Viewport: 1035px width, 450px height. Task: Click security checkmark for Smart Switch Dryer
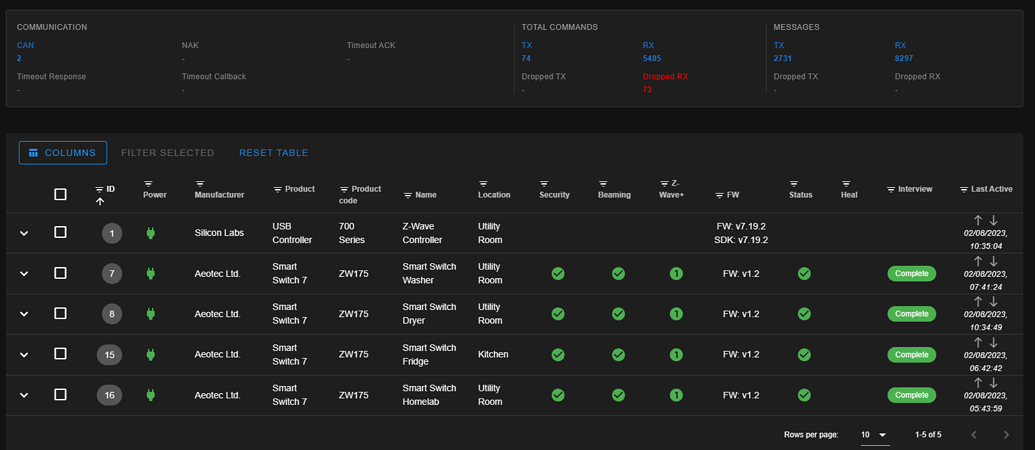click(558, 314)
